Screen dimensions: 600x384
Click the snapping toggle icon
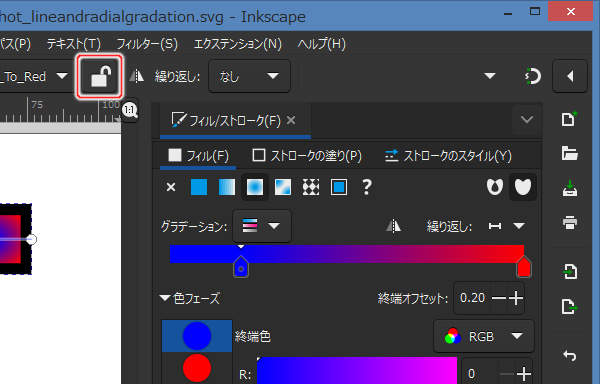[x=533, y=76]
